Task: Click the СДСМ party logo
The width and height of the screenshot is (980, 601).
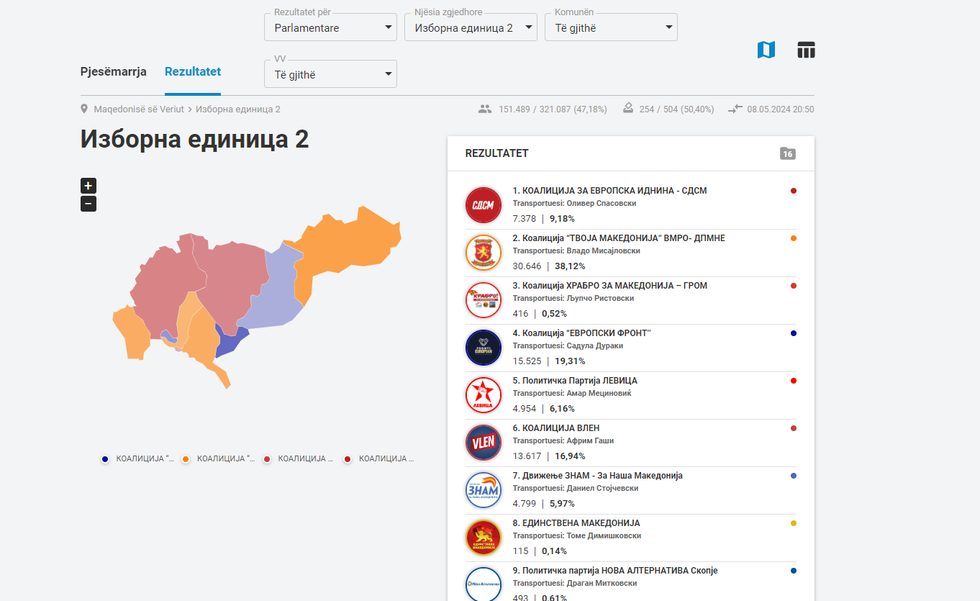Action: (x=483, y=205)
